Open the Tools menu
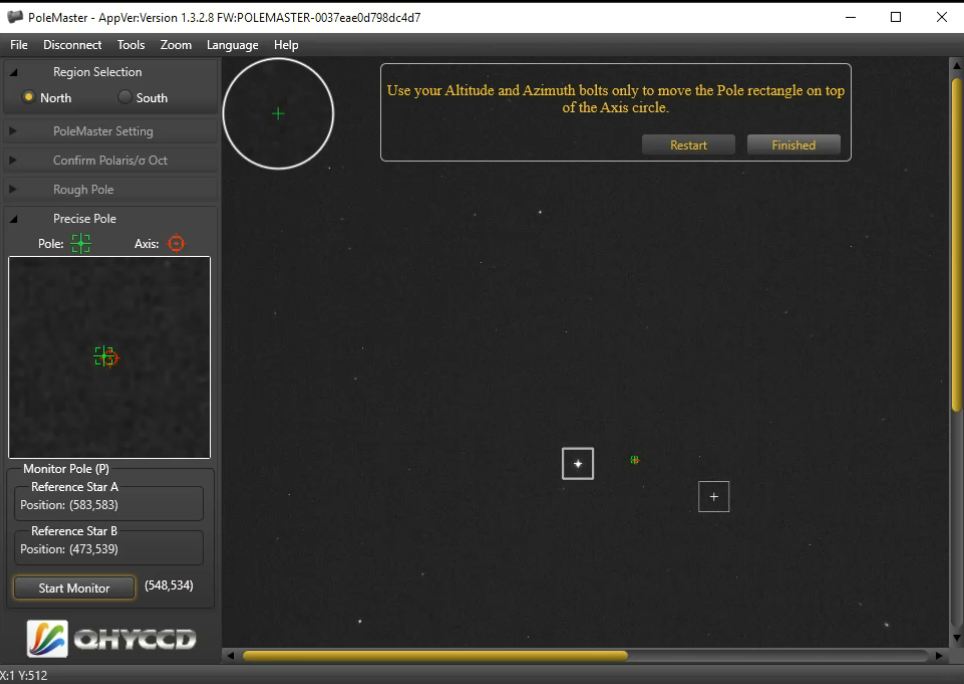Image resolution: width=964 pixels, height=684 pixels. tap(130, 45)
